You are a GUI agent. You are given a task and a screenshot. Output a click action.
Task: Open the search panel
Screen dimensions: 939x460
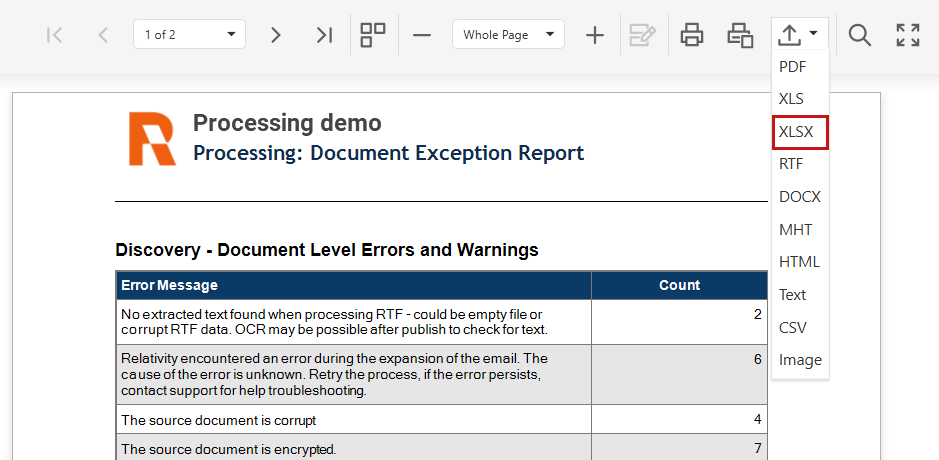click(x=859, y=35)
